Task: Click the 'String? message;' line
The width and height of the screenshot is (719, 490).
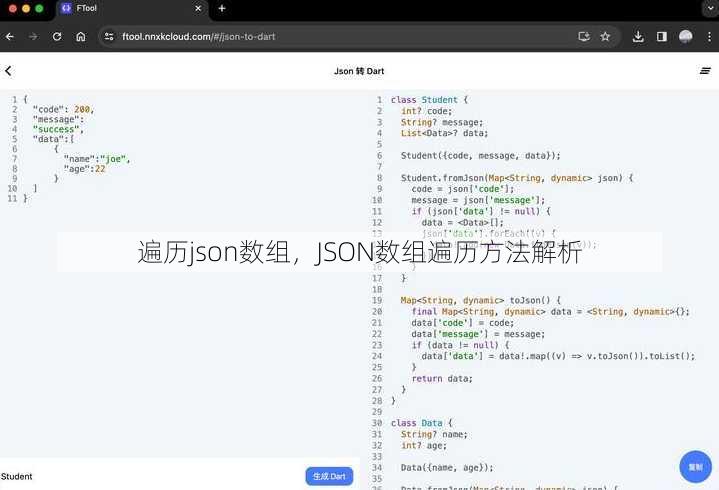Action: click(x=442, y=122)
